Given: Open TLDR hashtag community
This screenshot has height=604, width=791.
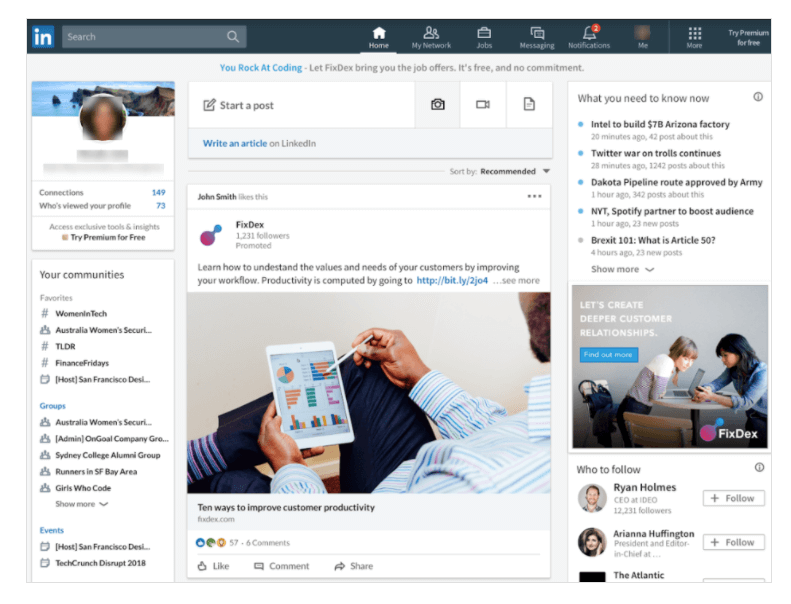Looking at the screenshot, I should coord(58,346).
